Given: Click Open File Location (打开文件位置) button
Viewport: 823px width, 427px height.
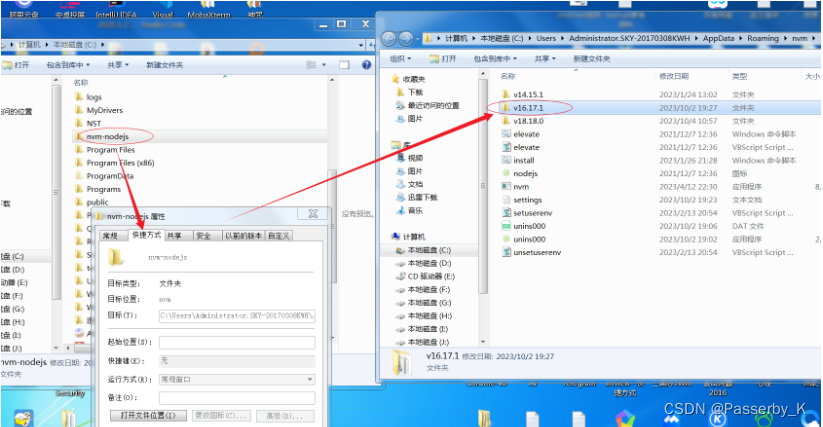Looking at the screenshot, I should pos(148,415).
